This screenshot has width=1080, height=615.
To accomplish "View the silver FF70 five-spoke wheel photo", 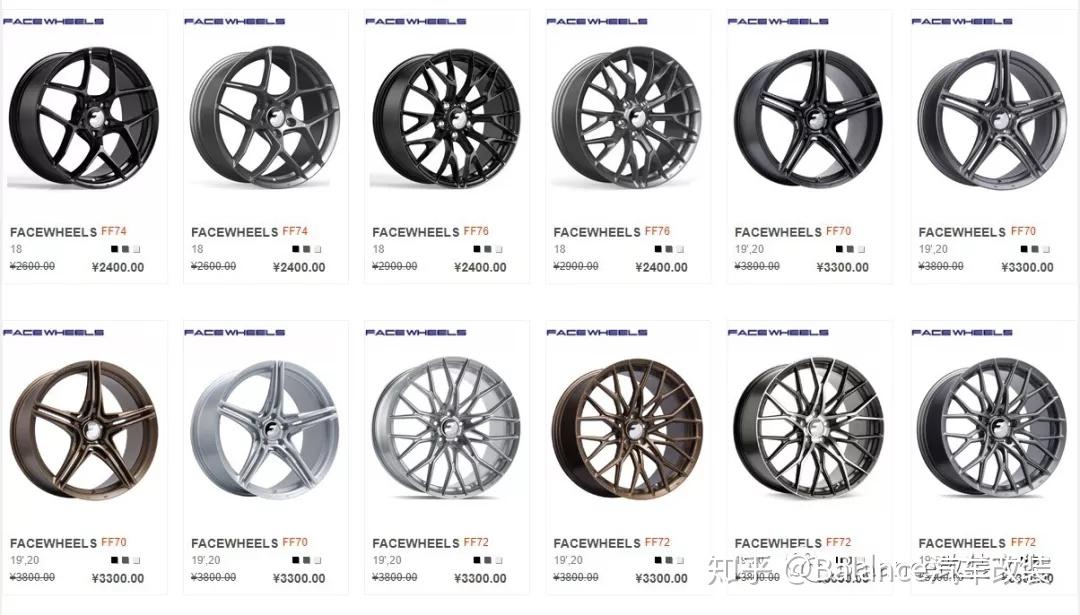I will point(265,429).
